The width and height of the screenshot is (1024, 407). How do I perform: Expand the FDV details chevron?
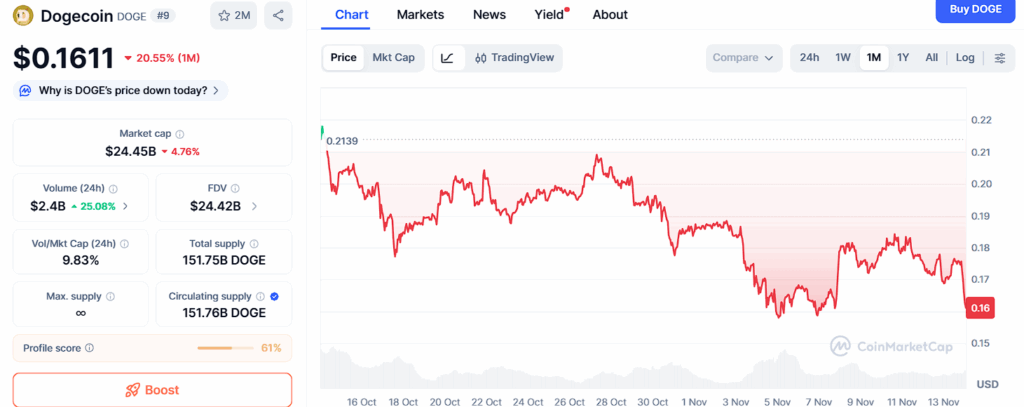pos(254,207)
